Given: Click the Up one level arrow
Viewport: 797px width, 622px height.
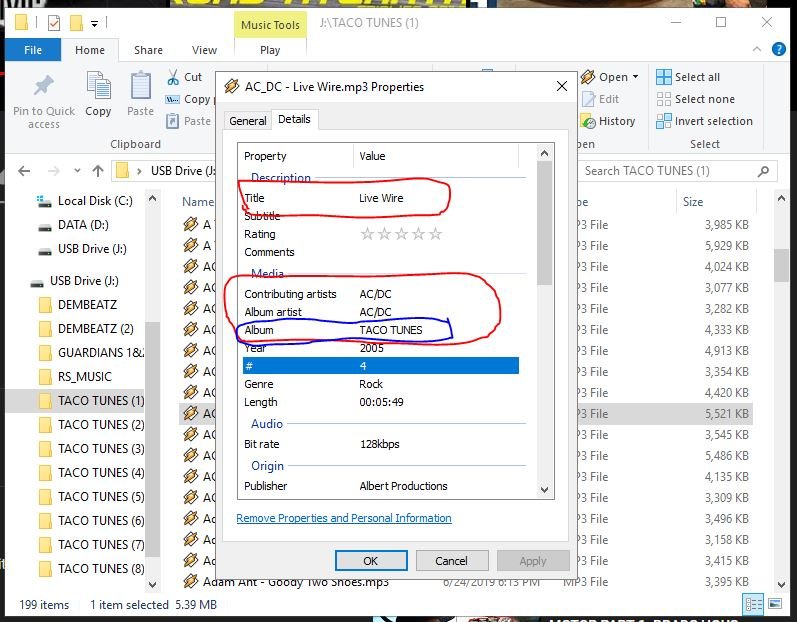Looking at the screenshot, I should 98,171.
